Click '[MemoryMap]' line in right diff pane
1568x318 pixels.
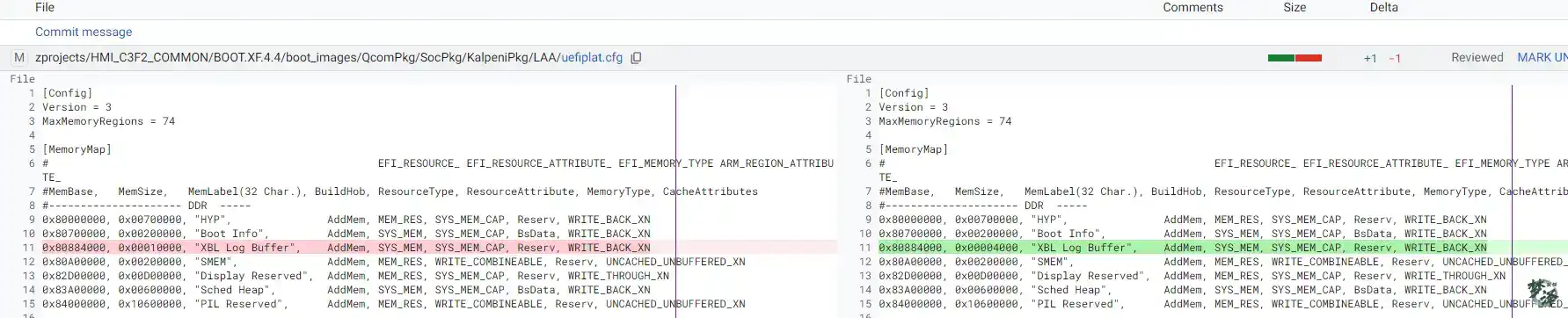(x=914, y=149)
